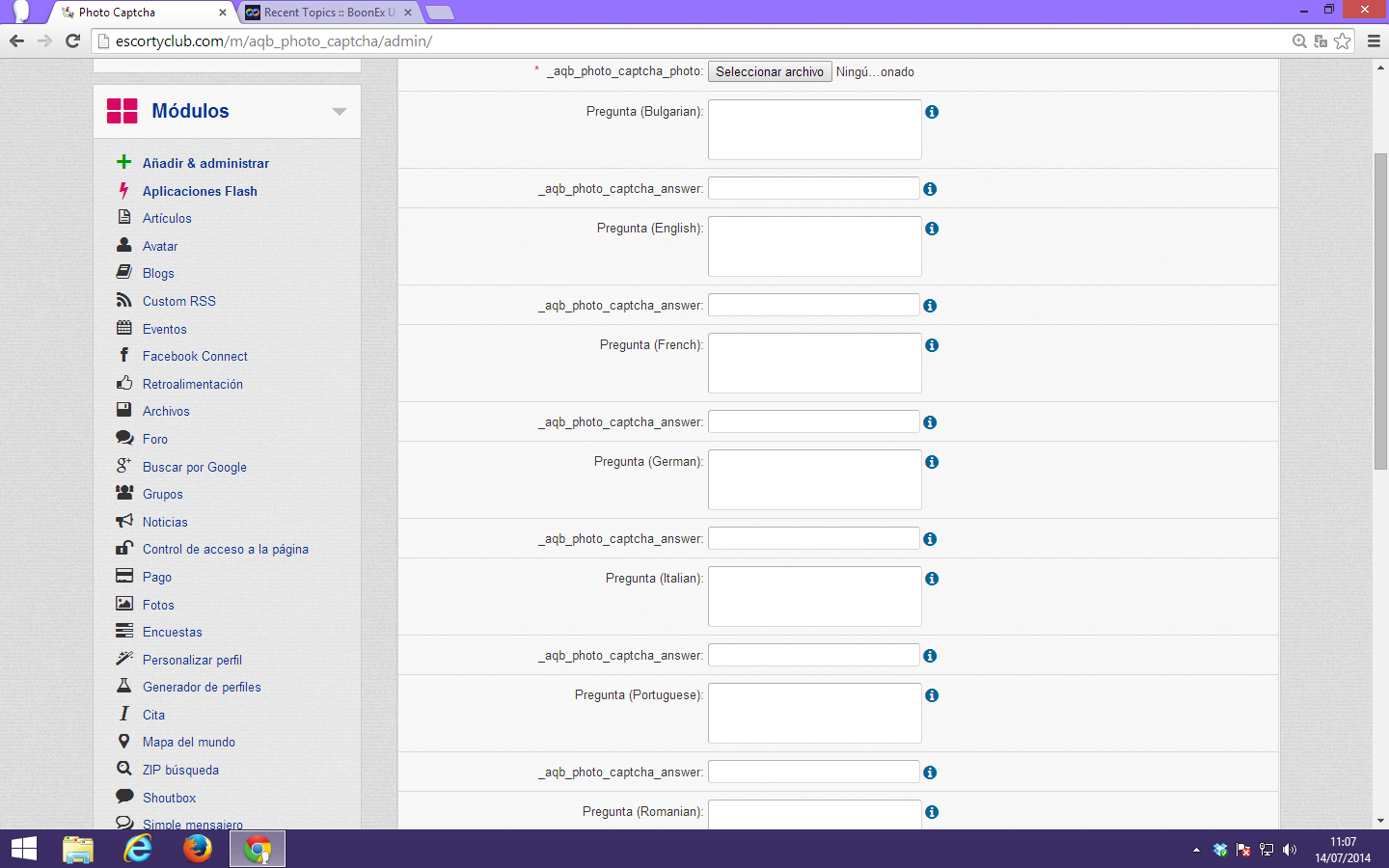Viewport: 1389px width, 868px height.
Task: Click the map pin icon beside Mapa del mundo
Action: [x=123, y=741]
